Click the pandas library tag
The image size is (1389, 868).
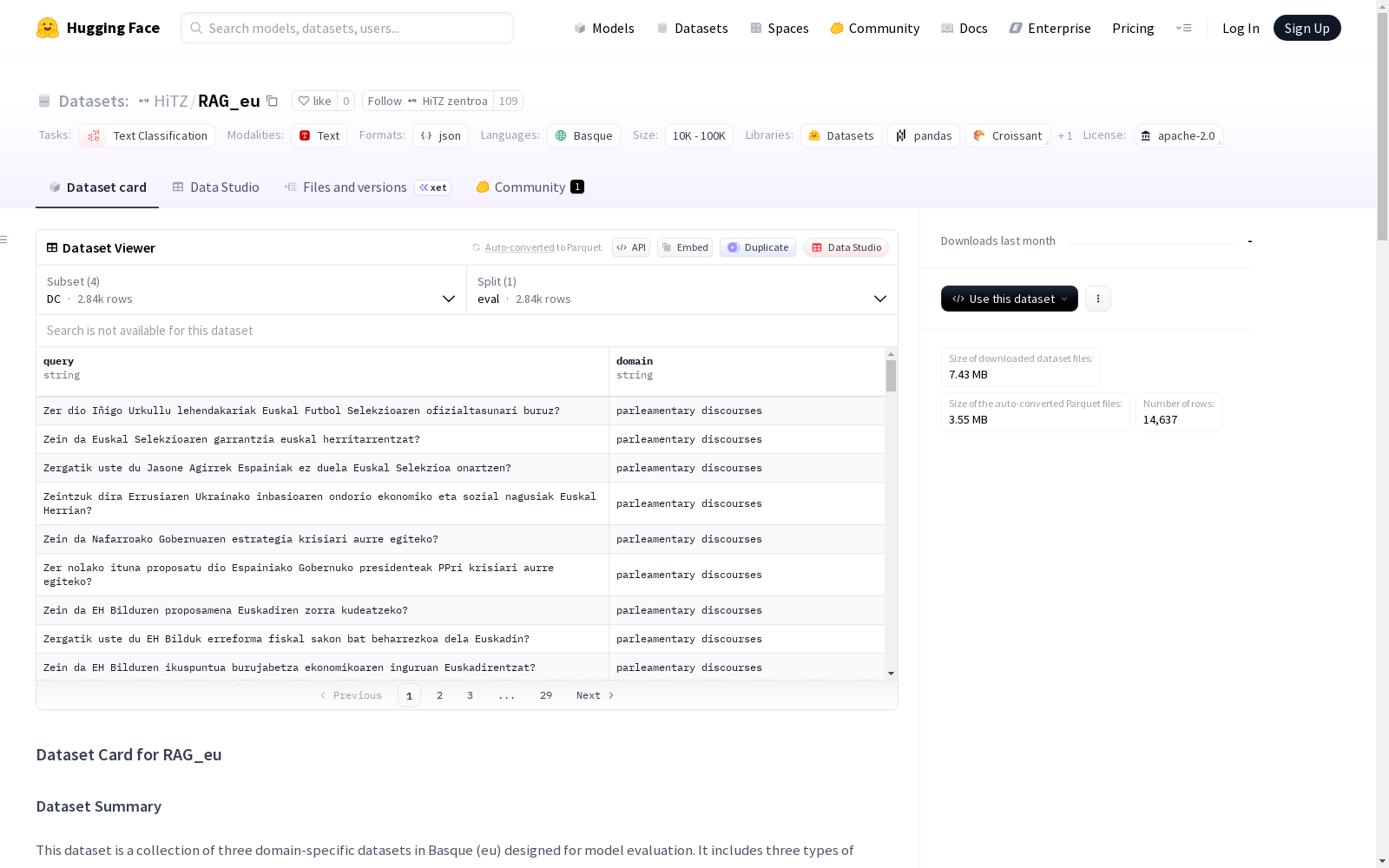(x=924, y=135)
